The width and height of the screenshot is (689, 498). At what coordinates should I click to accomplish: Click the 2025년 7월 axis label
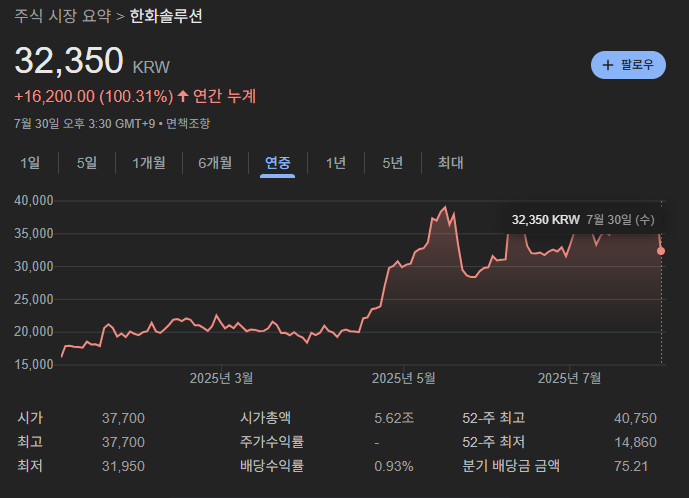(569, 378)
